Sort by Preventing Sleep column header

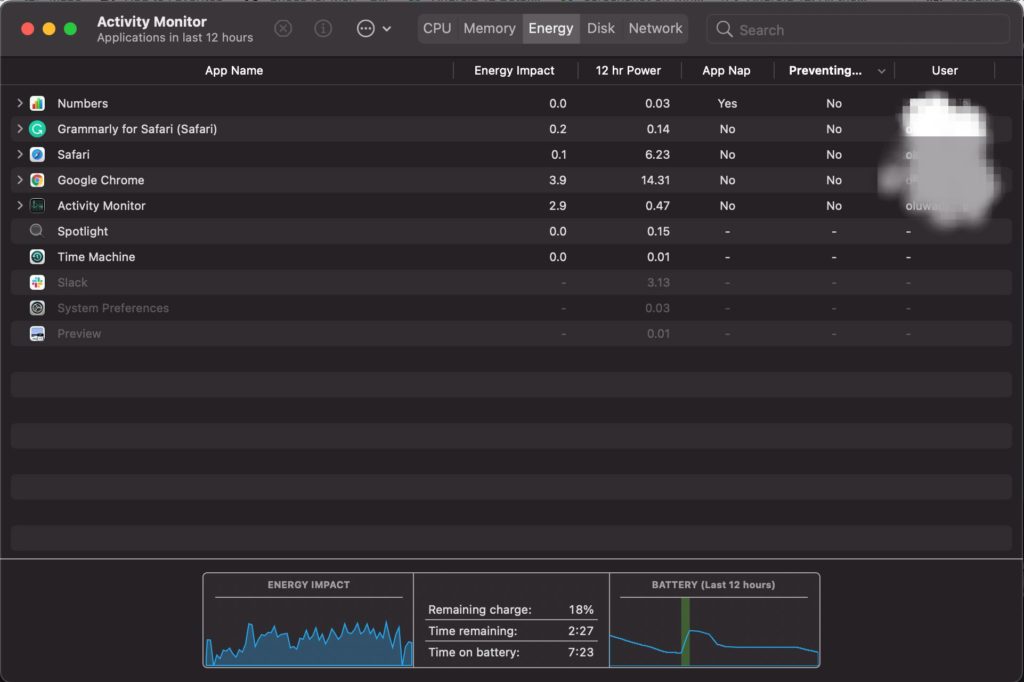pyautogui.click(x=825, y=71)
